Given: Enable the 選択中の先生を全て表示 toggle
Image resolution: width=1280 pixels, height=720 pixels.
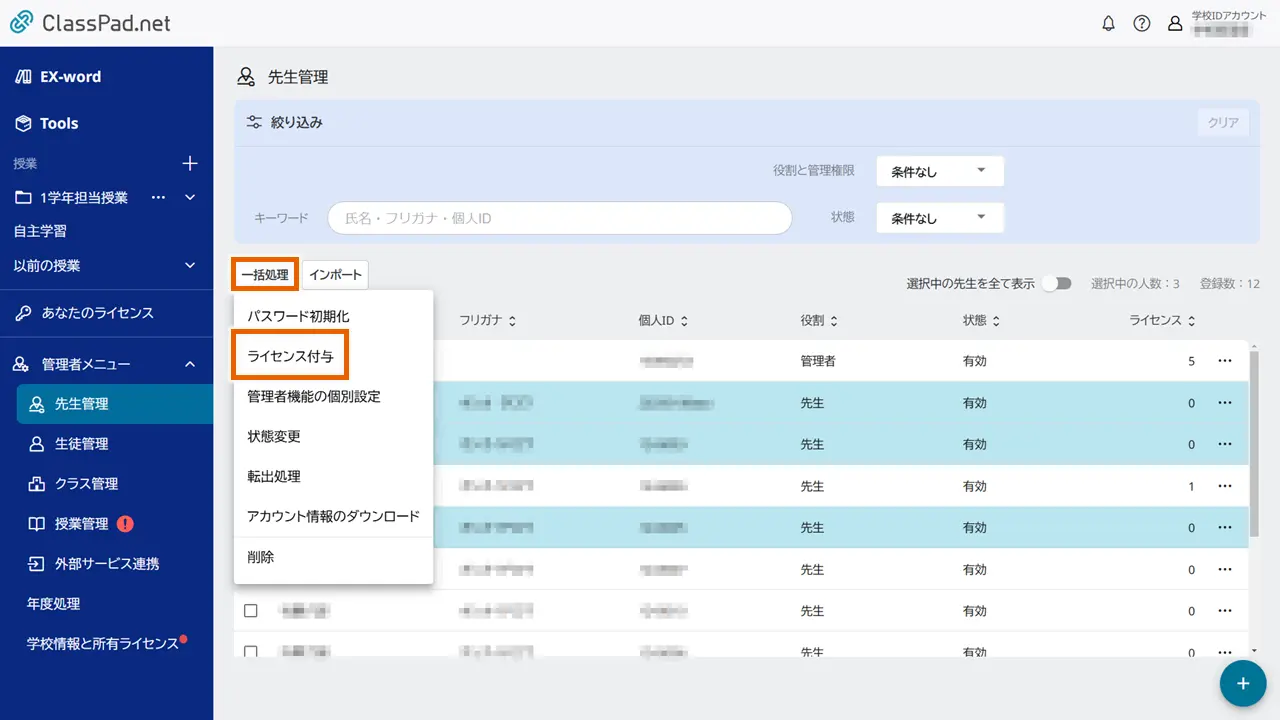Looking at the screenshot, I should 1057,283.
